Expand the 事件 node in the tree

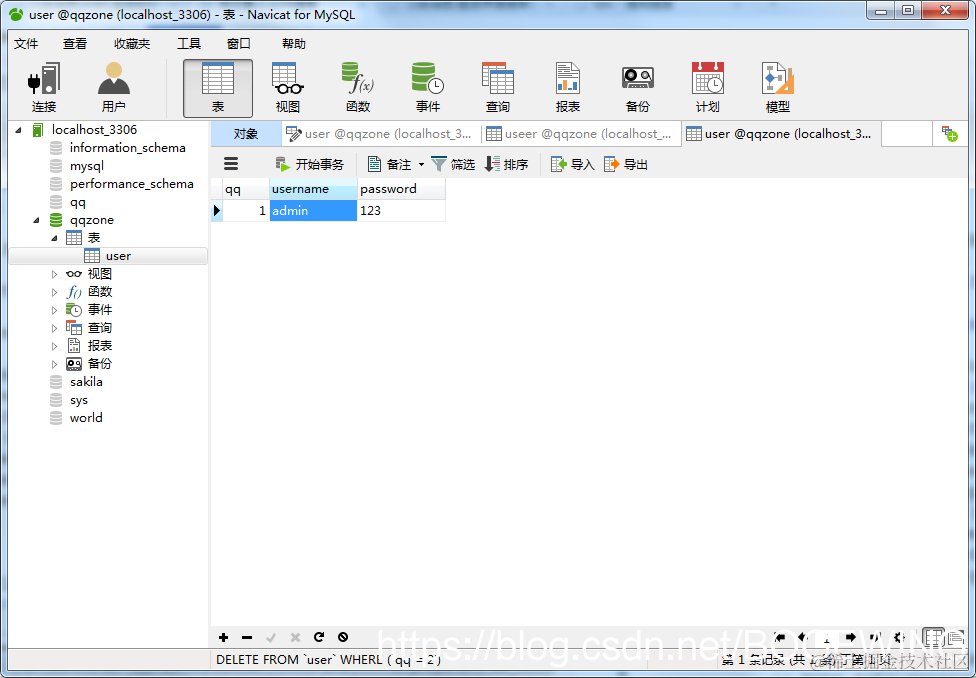point(54,310)
